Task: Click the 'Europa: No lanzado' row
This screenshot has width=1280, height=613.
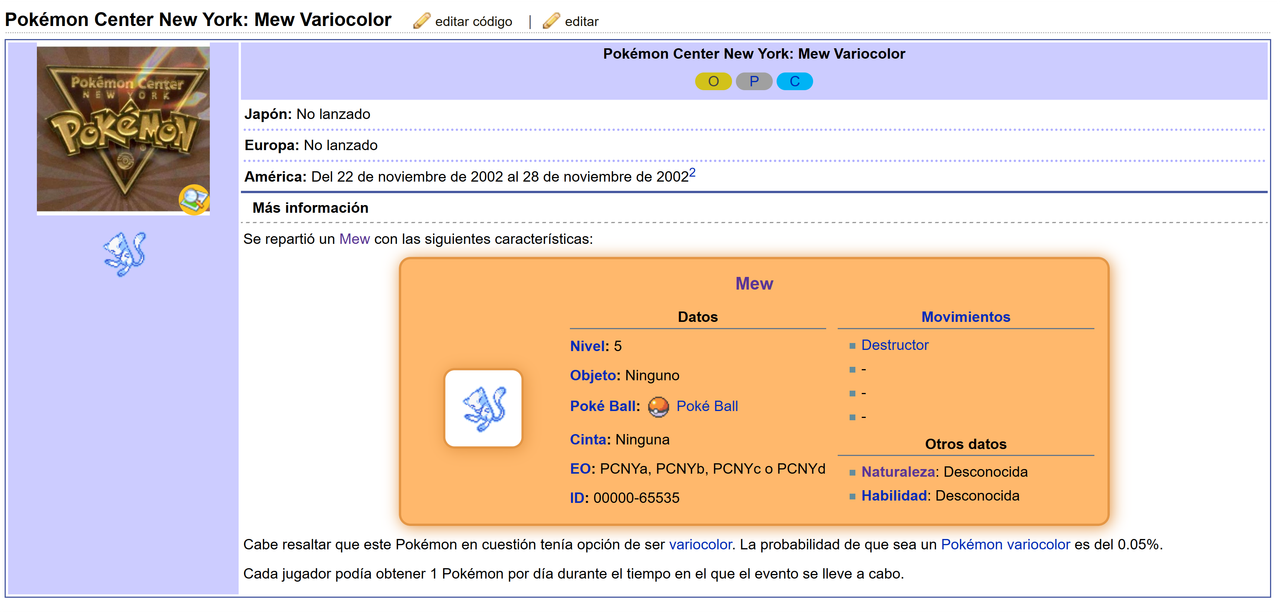Action: (754, 145)
